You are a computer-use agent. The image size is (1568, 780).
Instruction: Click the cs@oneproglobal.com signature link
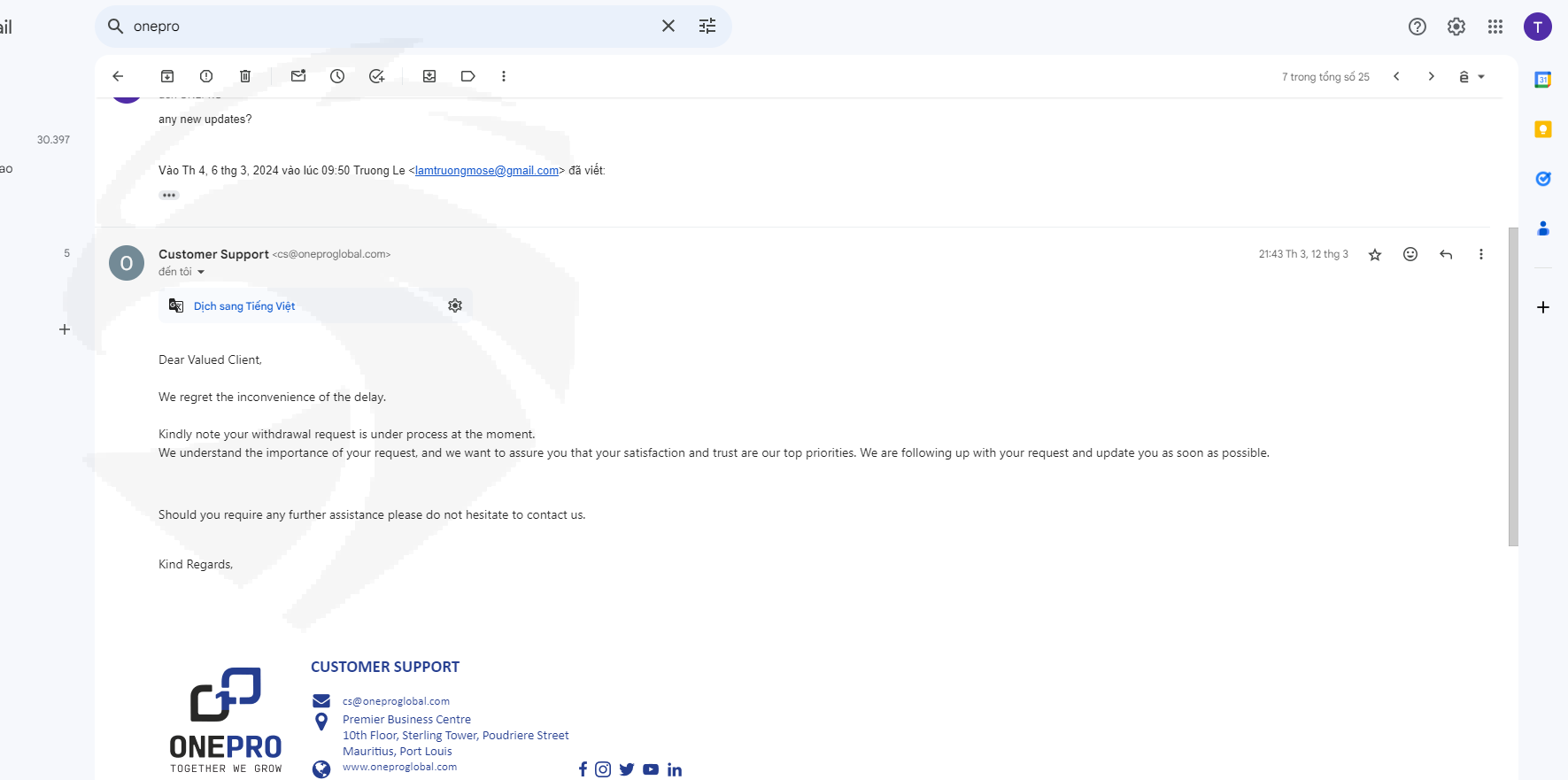396,701
